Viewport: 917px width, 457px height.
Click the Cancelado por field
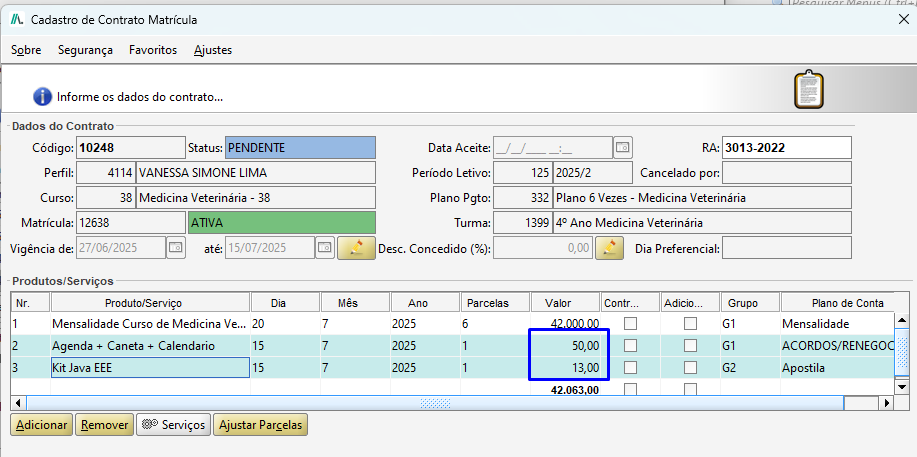click(787, 173)
